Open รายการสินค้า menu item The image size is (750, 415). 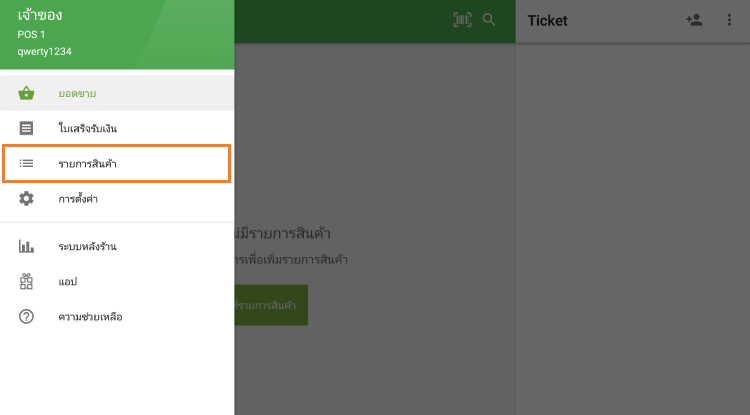coord(88,163)
